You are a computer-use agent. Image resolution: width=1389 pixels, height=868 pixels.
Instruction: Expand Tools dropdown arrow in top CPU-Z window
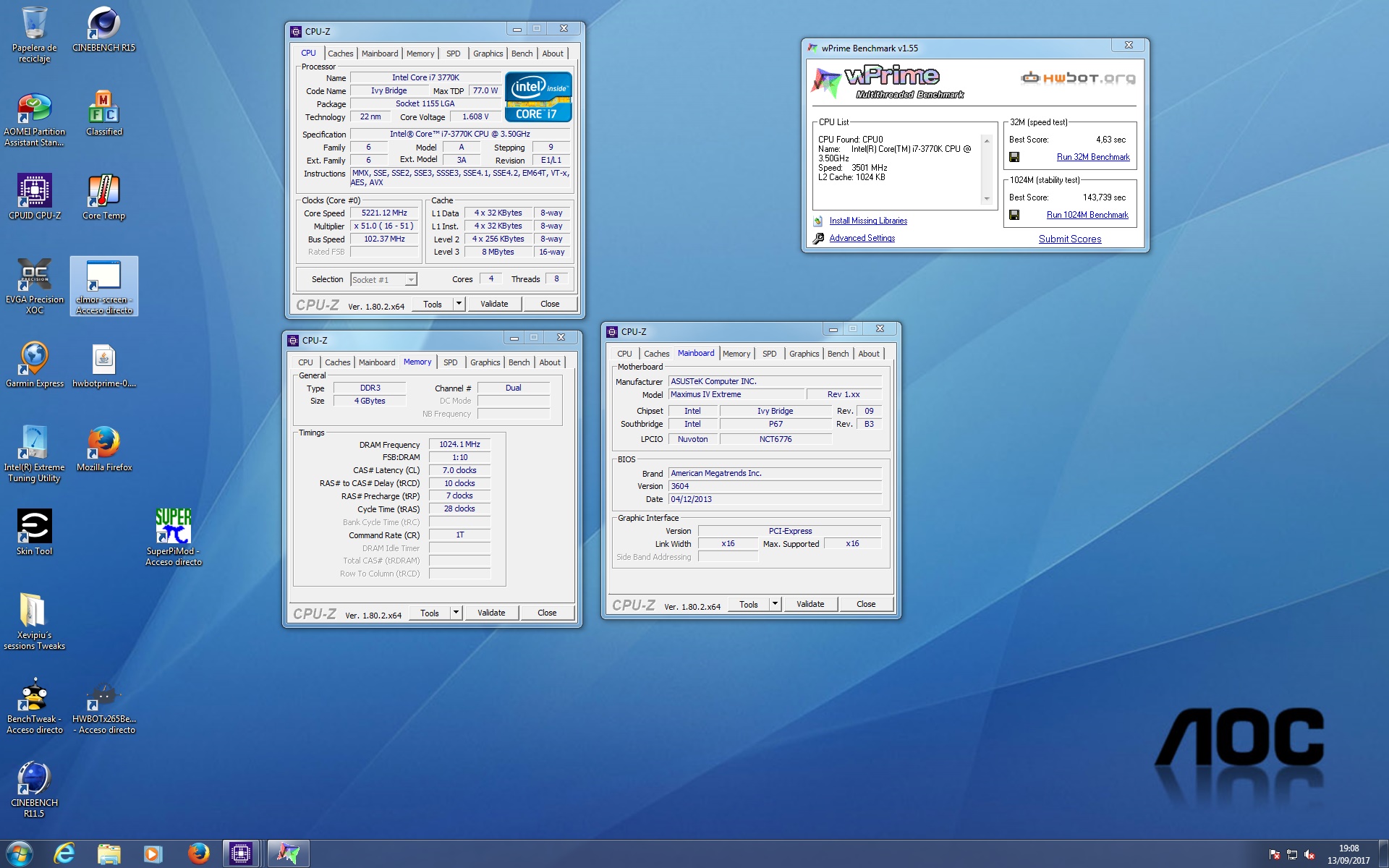(459, 304)
